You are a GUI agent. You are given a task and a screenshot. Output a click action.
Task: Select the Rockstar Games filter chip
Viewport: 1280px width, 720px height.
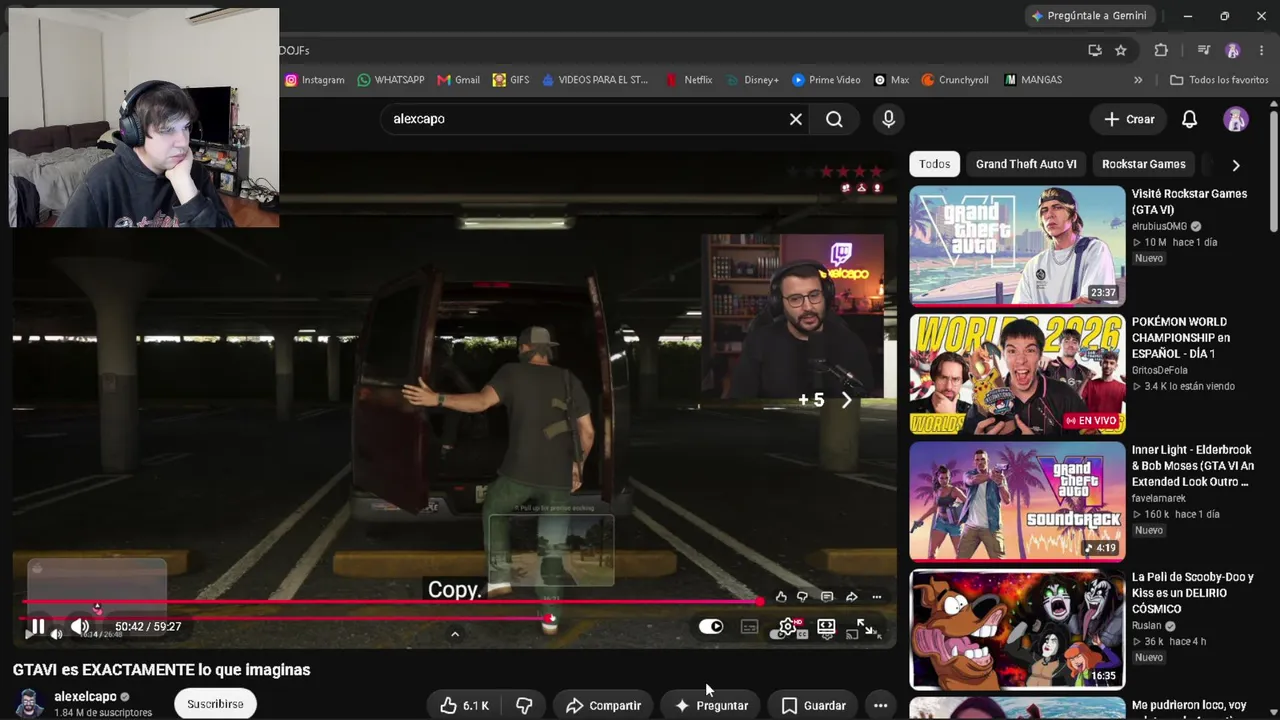1143,164
